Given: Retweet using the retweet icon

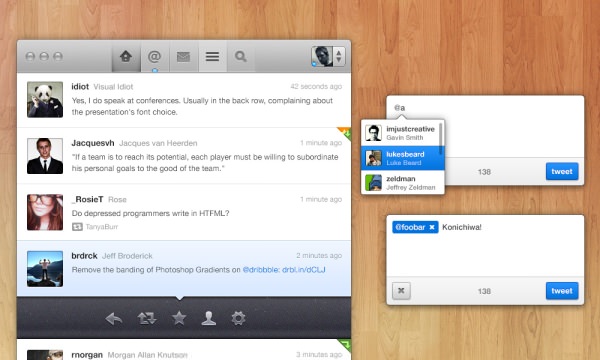Looking at the screenshot, I should click(x=147, y=318).
